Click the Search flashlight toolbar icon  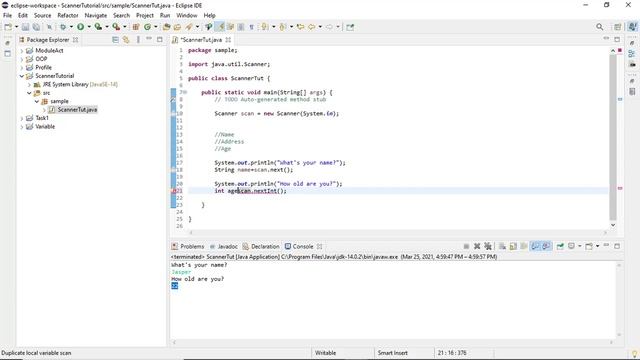(189, 27)
